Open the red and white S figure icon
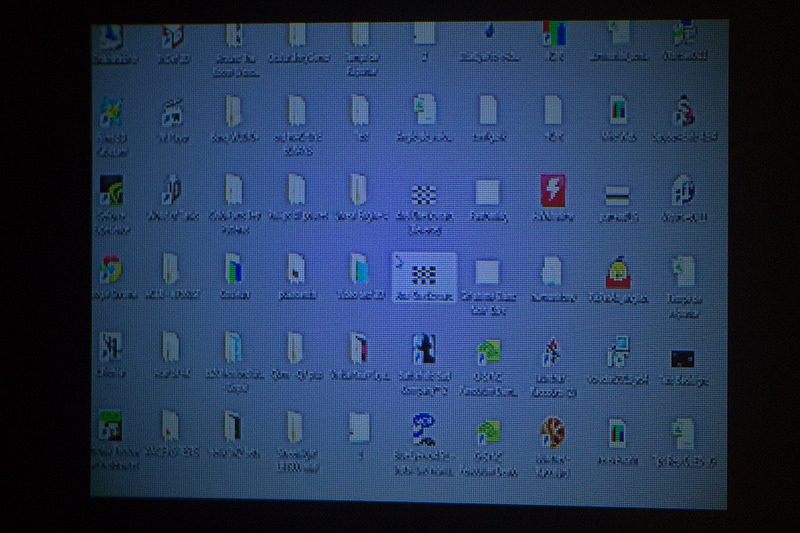 click(x=683, y=111)
